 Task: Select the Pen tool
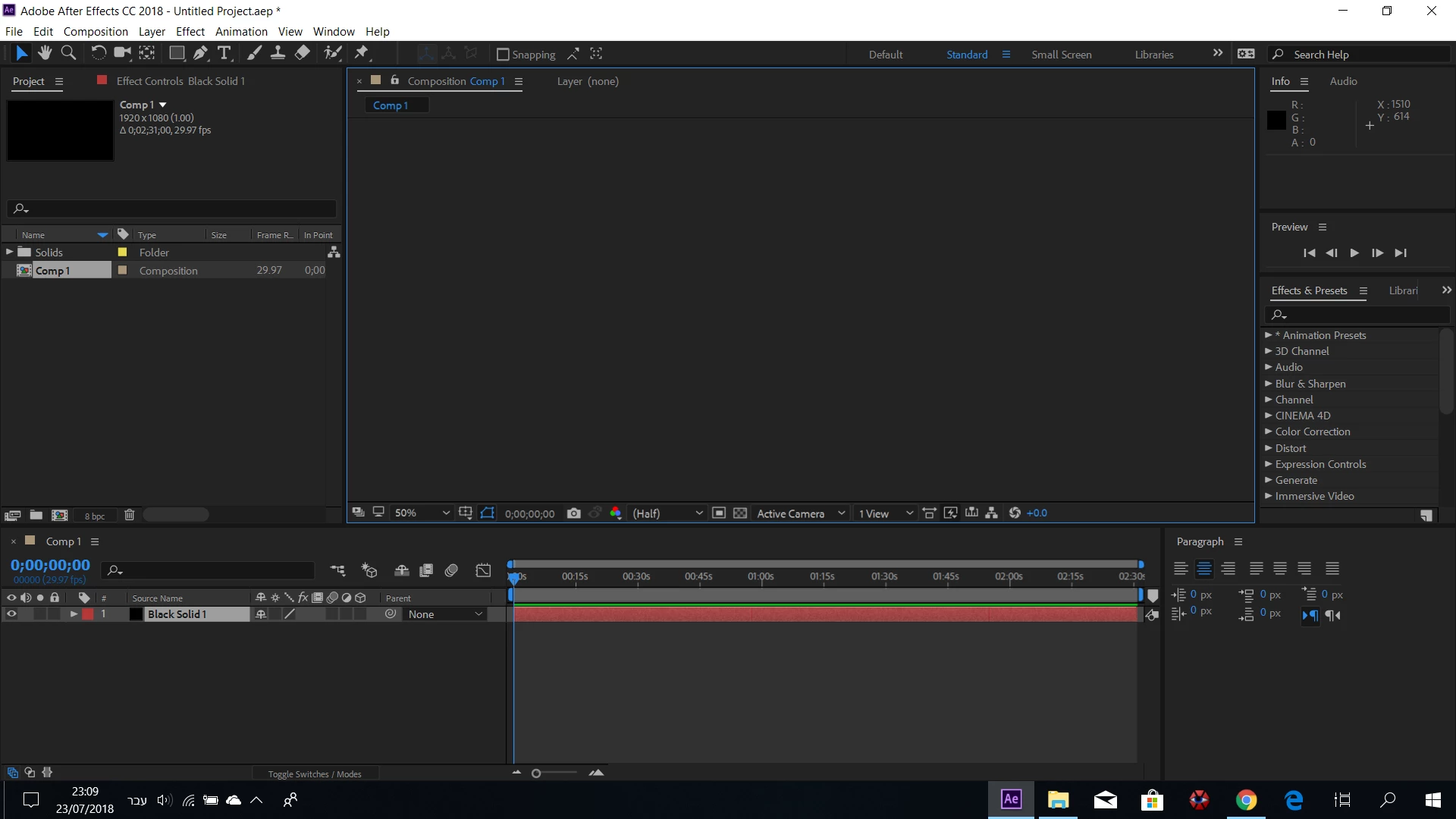(200, 53)
